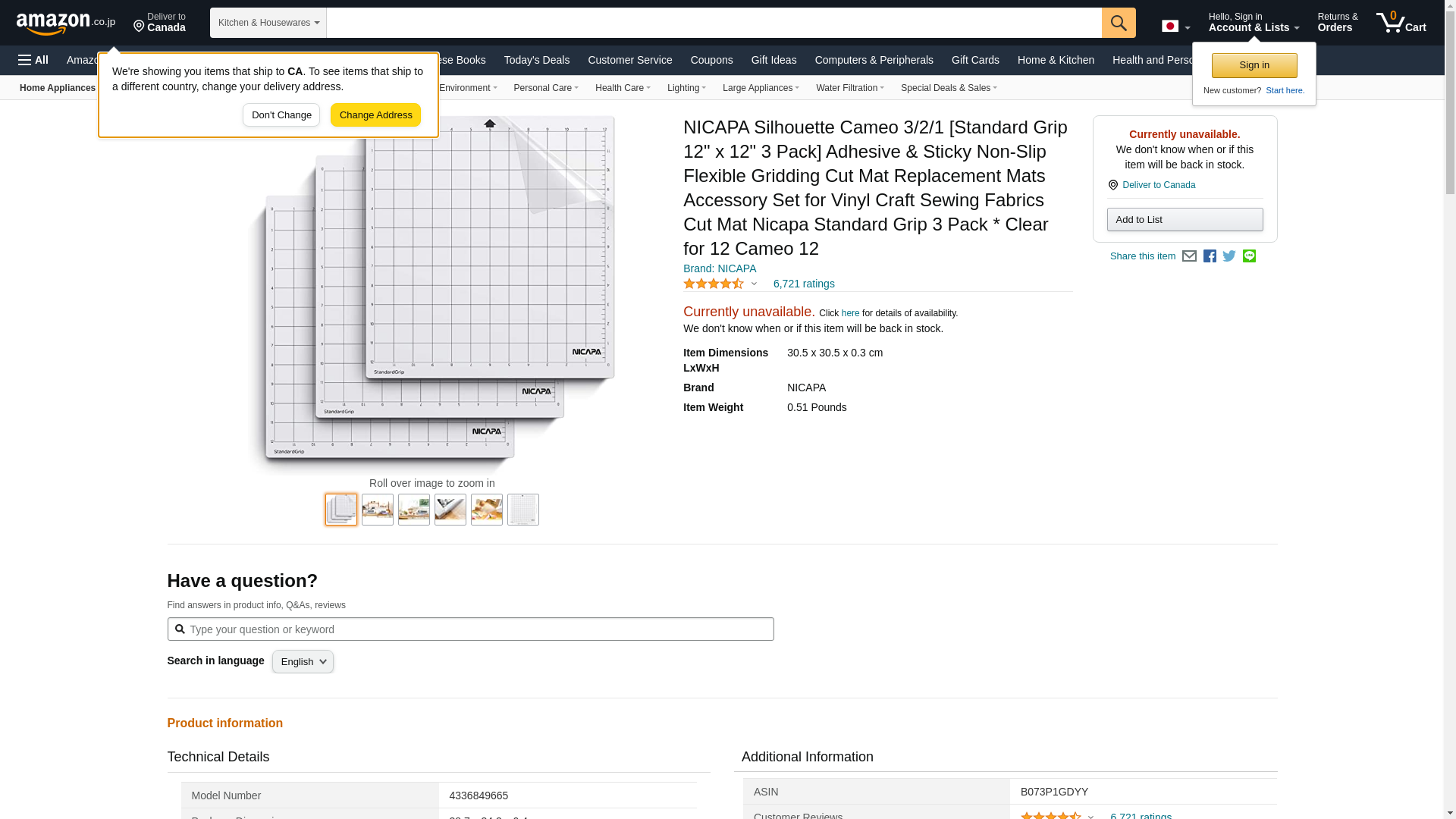
Task: Open the All hamburger menu
Action: [x=33, y=60]
